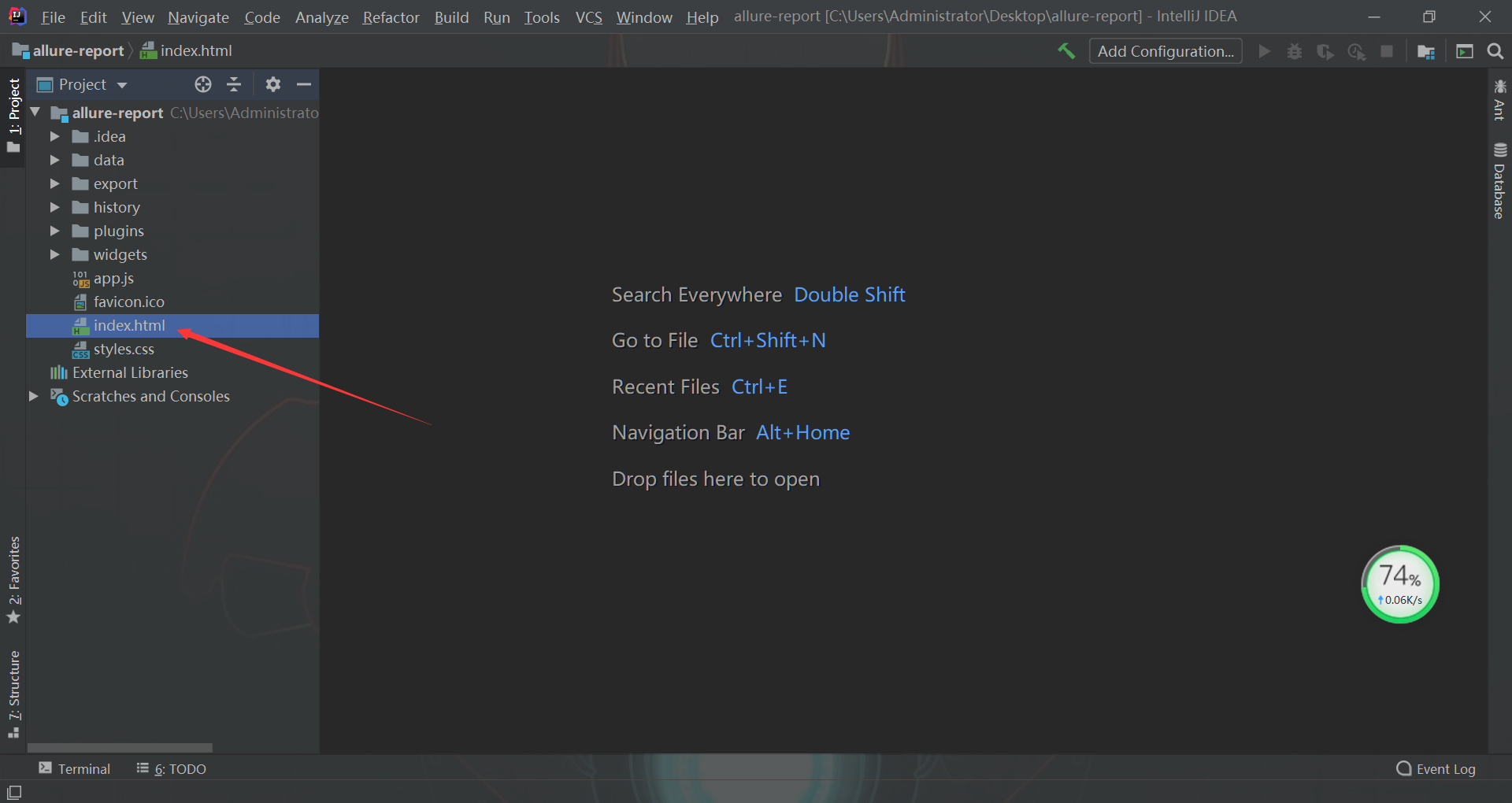Expand Scratches and Consoles node
The height and width of the screenshot is (803, 1512).
(x=34, y=396)
